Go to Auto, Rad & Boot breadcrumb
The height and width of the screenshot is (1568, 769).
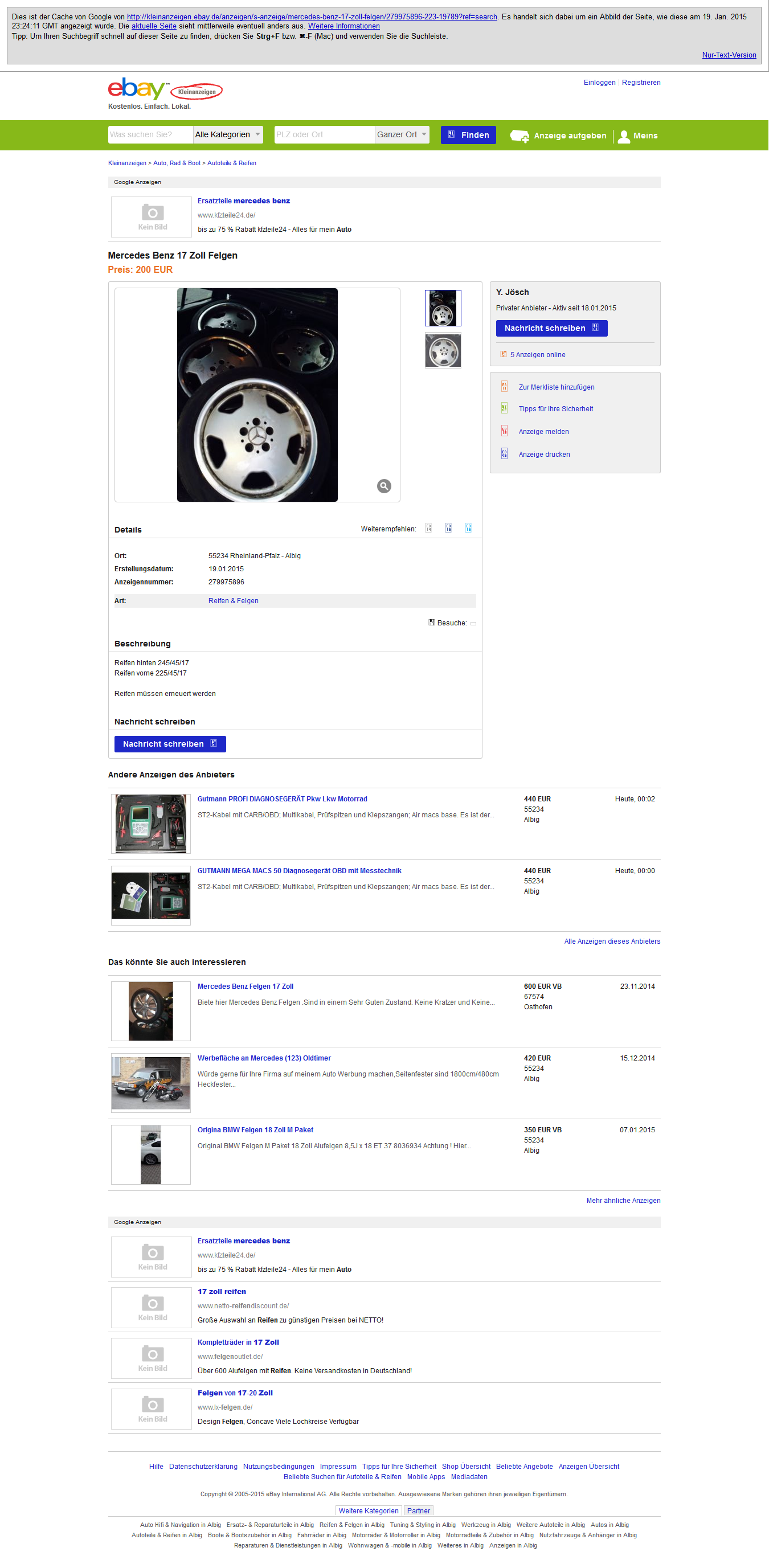(x=177, y=163)
